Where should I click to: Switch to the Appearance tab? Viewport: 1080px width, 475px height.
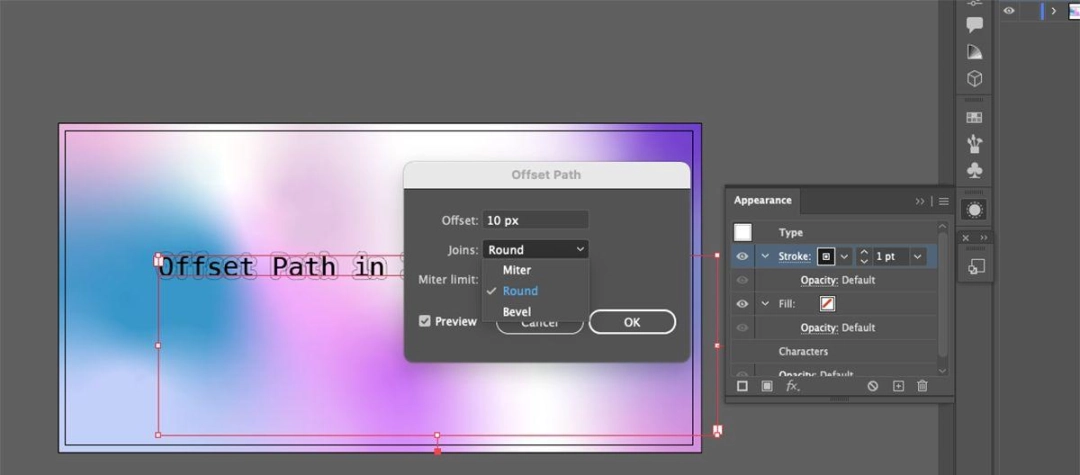[x=762, y=200]
